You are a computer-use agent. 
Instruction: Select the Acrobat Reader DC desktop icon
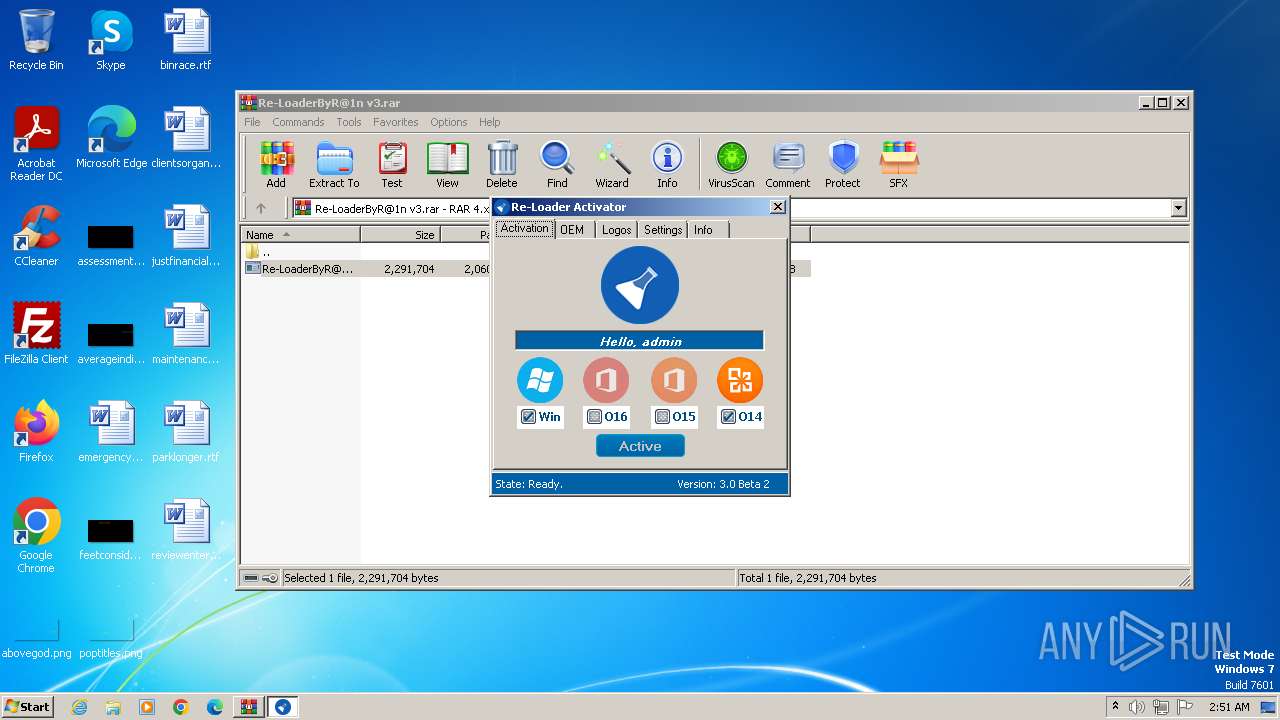(x=36, y=144)
